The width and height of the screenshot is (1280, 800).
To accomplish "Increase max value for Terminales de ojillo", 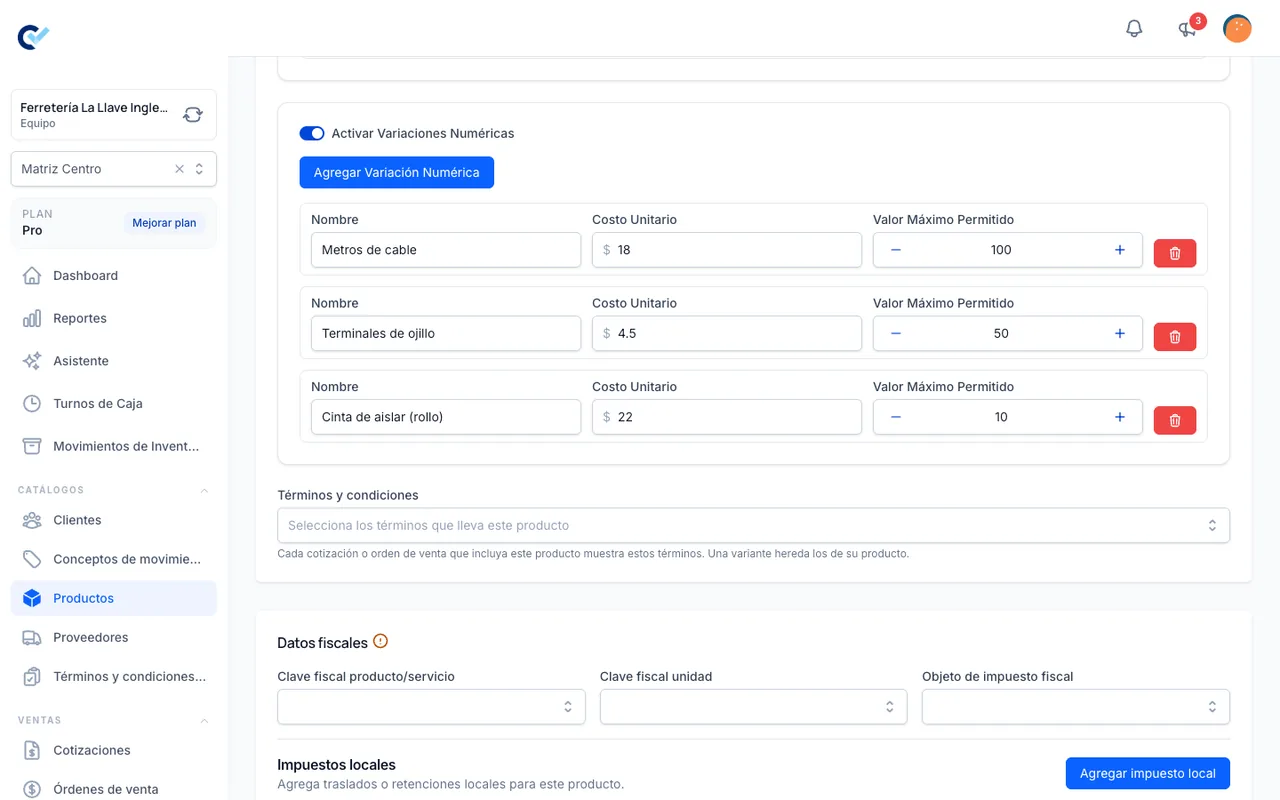I will click(x=1120, y=333).
